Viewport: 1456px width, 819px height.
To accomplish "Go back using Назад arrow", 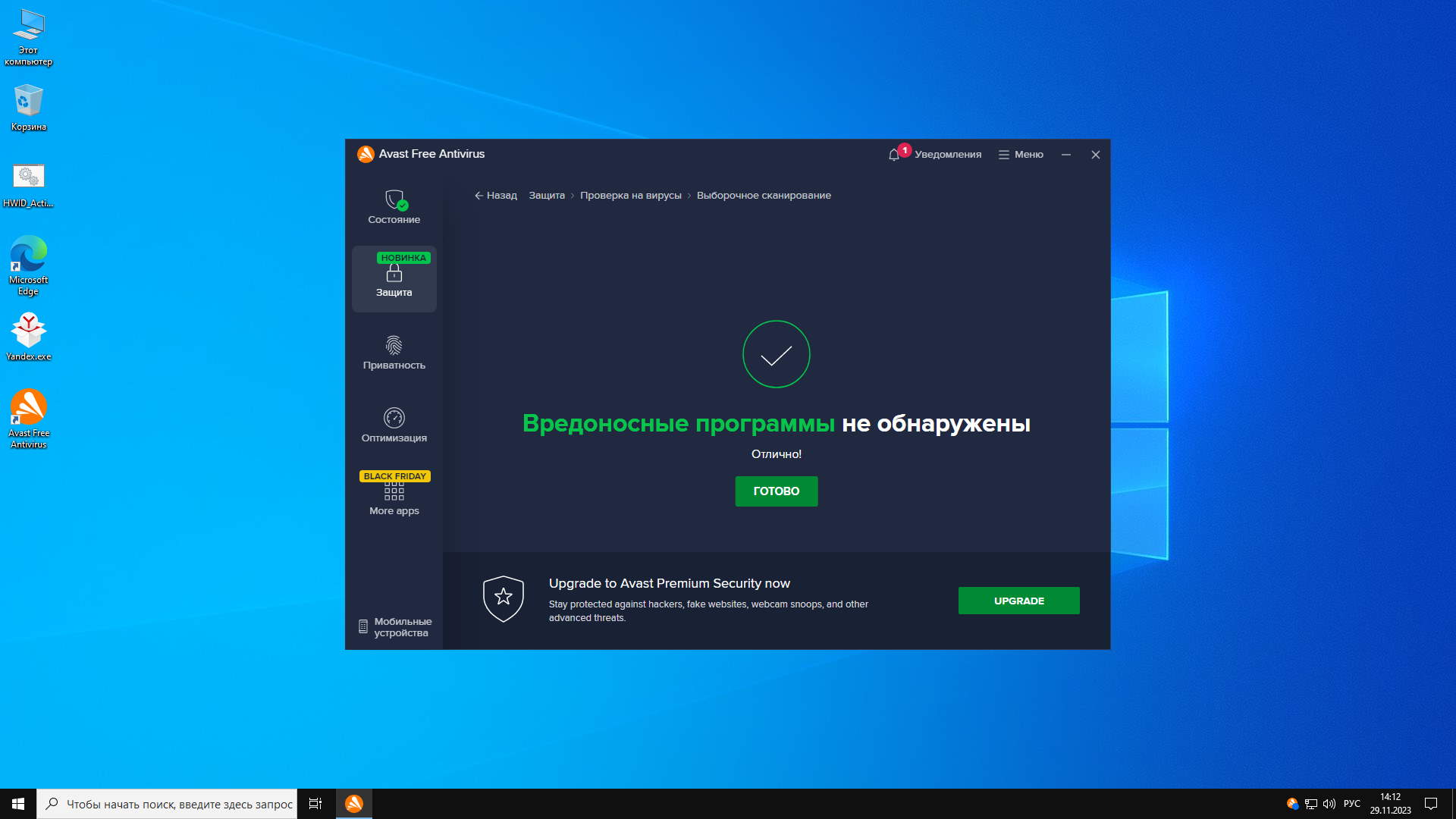I will point(495,196).
